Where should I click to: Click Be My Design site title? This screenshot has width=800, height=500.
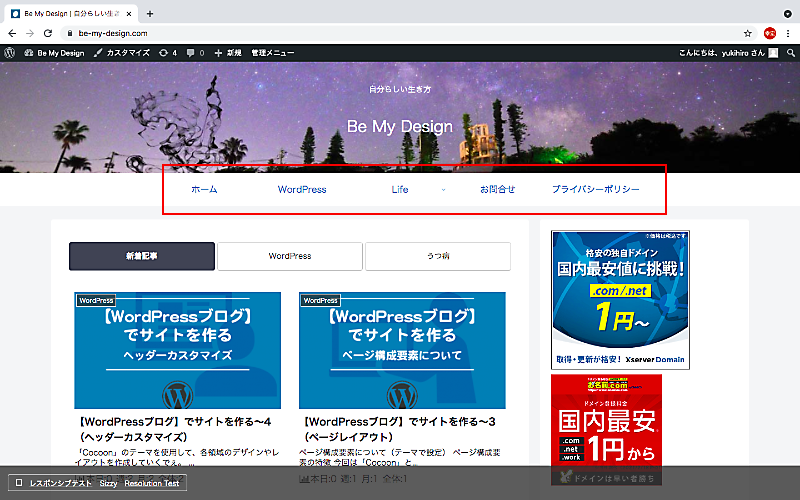(x=399, y=126)
